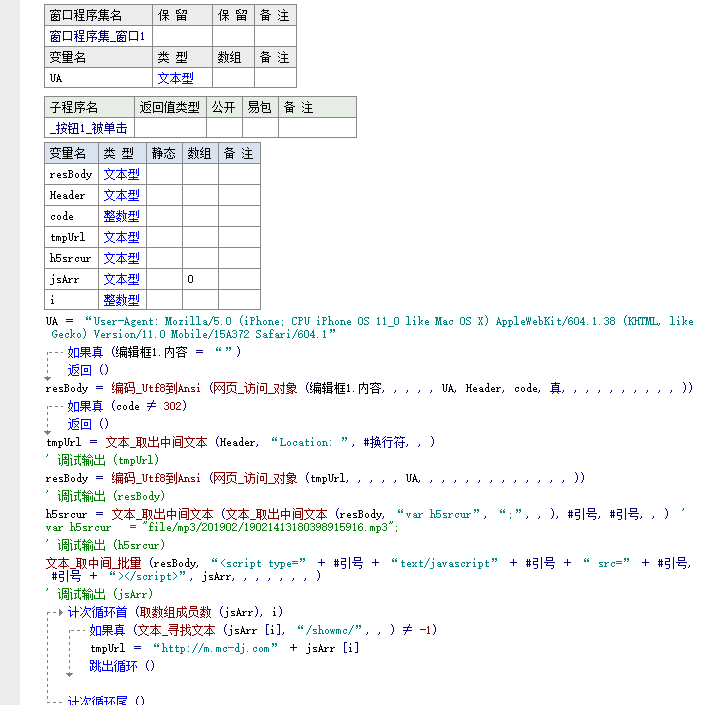Click the 窗口程序集_窗口1 name cell
This screenshot has height=705, width=708.
[98, 36]
